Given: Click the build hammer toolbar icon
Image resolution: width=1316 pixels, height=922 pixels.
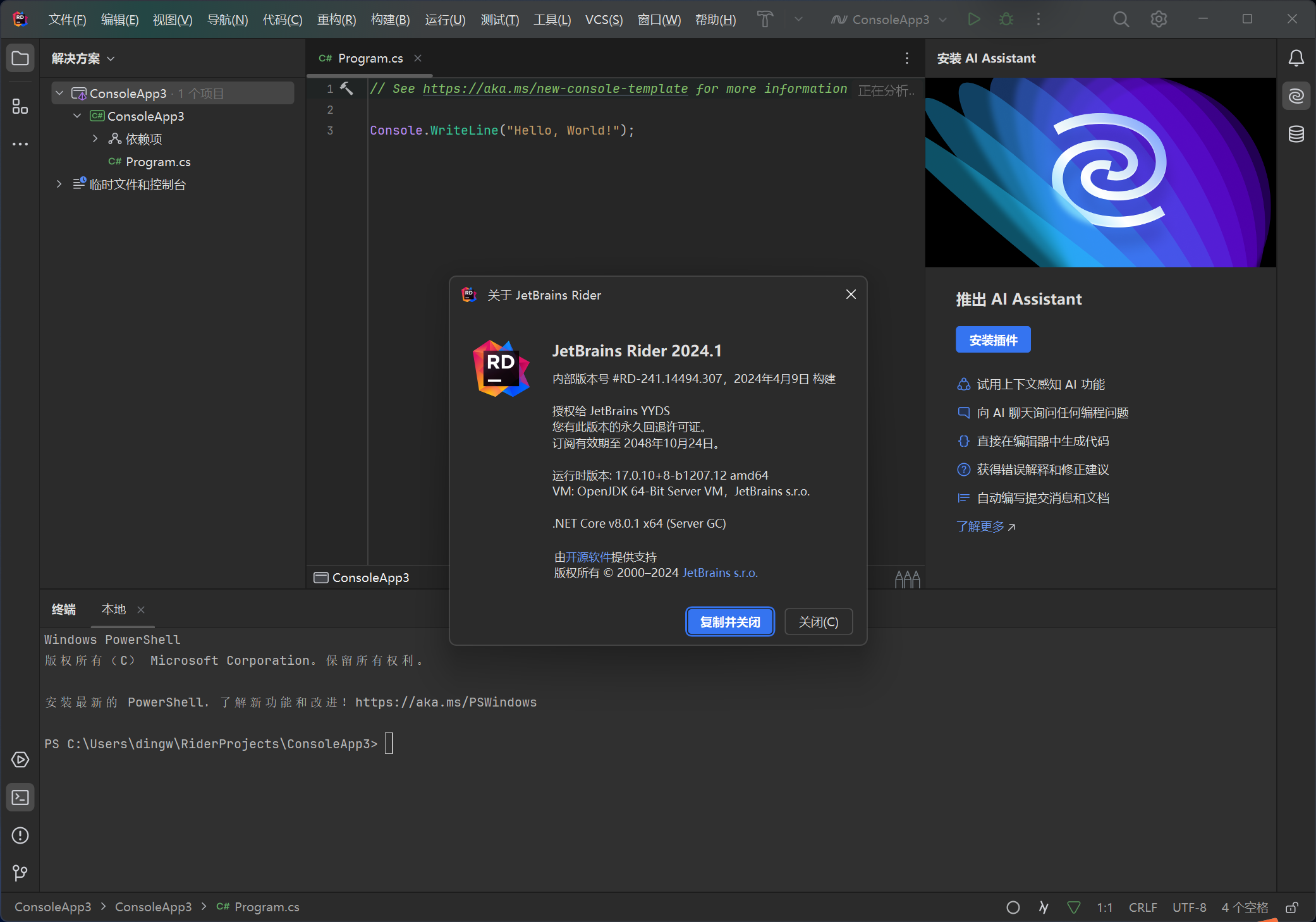Looking at the screenshot, I should (x=765, y=20).
